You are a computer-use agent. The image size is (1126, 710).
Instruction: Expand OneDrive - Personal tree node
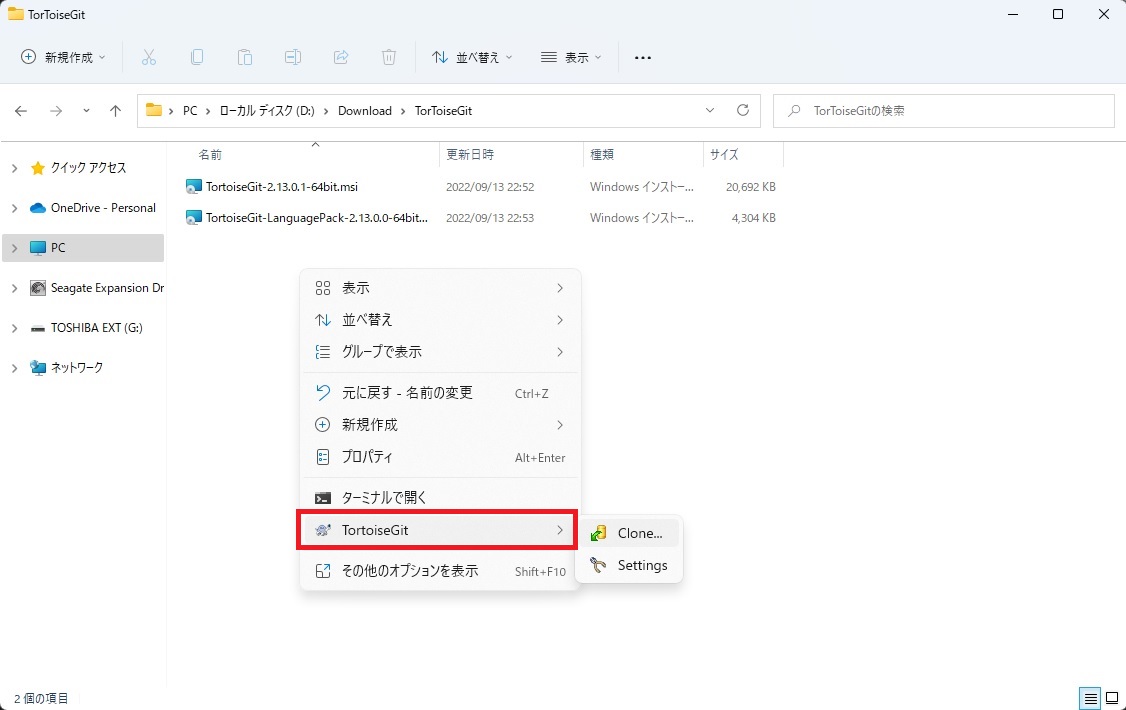[x=14, y=208]
